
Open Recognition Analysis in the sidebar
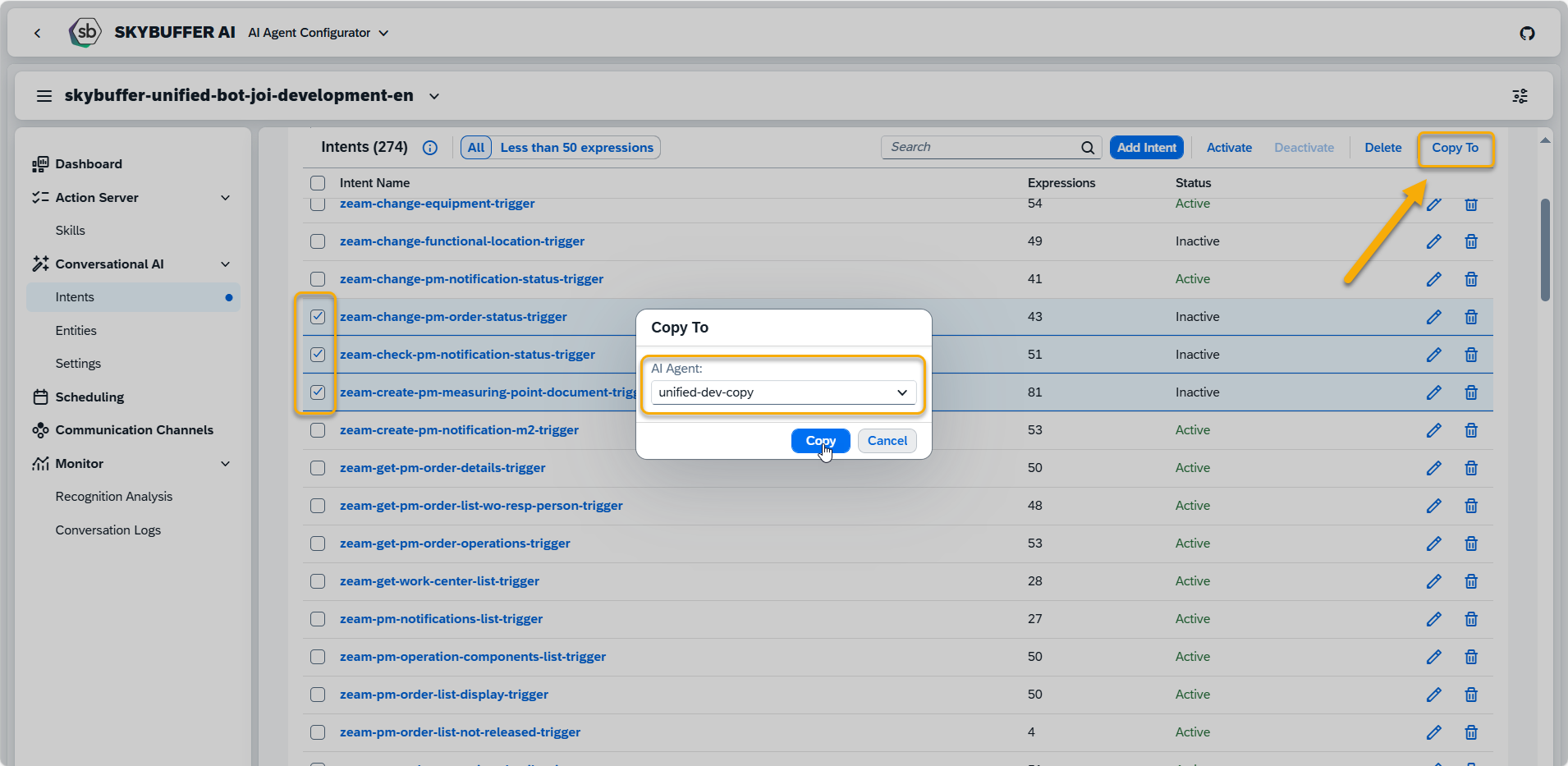pos(114,497)
